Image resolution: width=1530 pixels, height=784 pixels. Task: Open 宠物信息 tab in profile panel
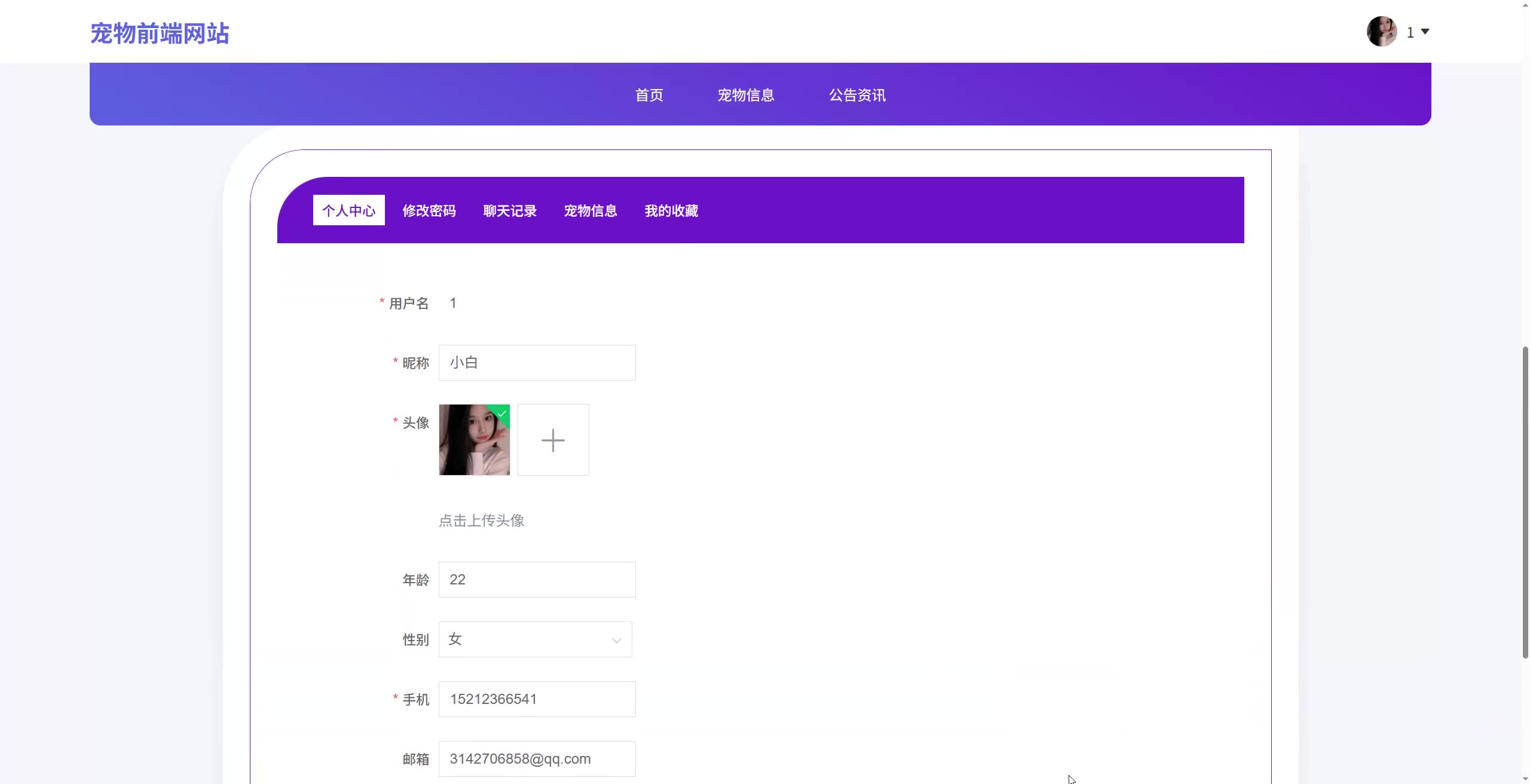coord(590,210)
